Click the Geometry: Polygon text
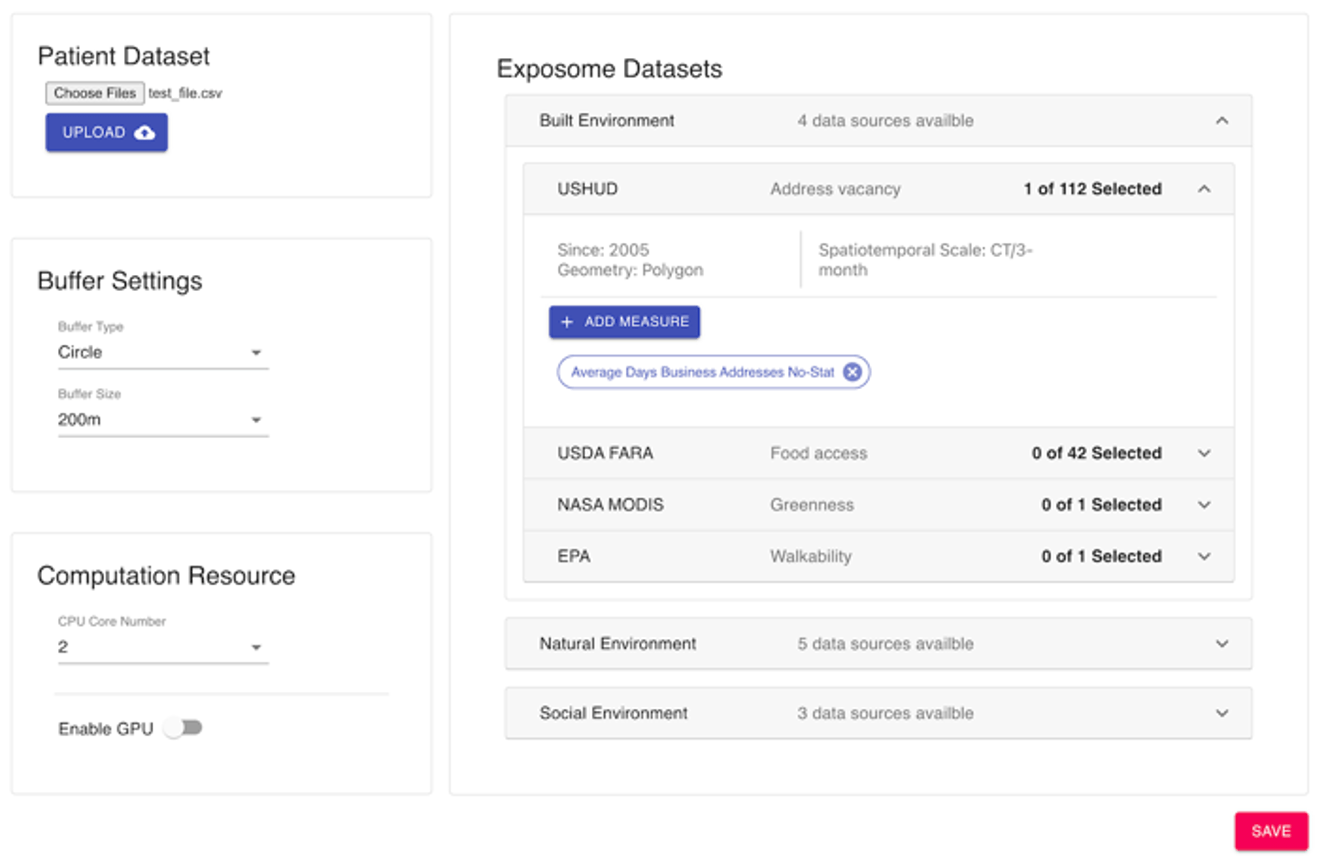The image size is (1328, 864). [x=630, y=270]
